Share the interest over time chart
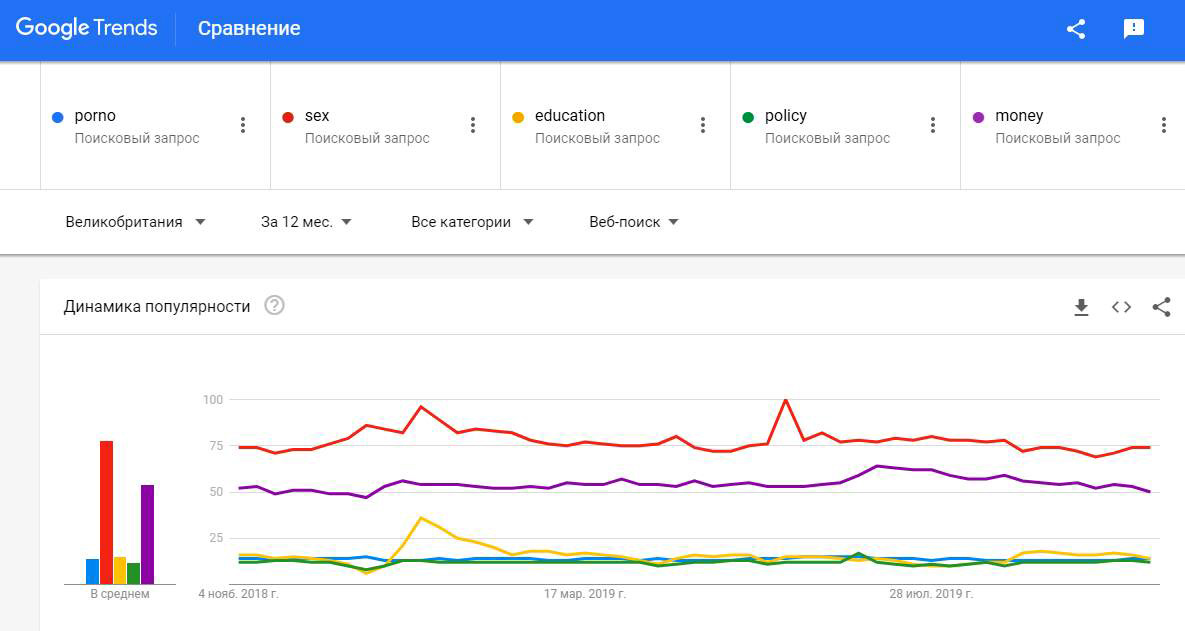Screen dimensions: 1185x631 (x=1161, y=307)
